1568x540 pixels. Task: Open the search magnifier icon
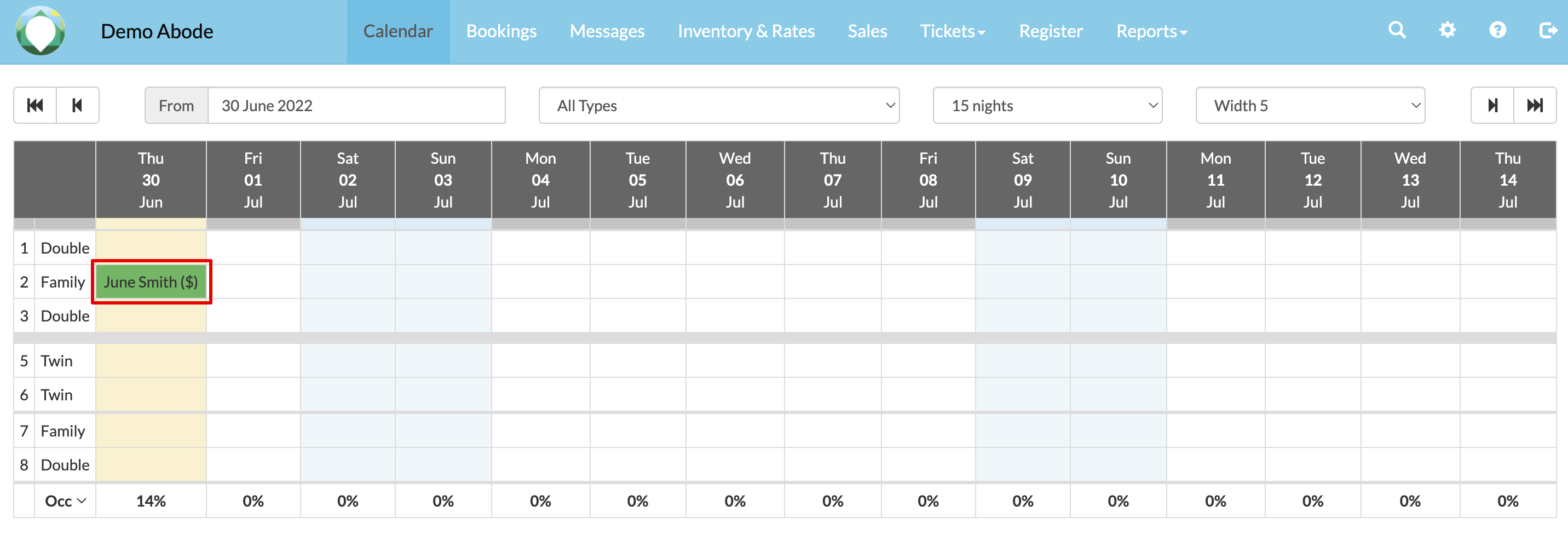(1396, 30)
